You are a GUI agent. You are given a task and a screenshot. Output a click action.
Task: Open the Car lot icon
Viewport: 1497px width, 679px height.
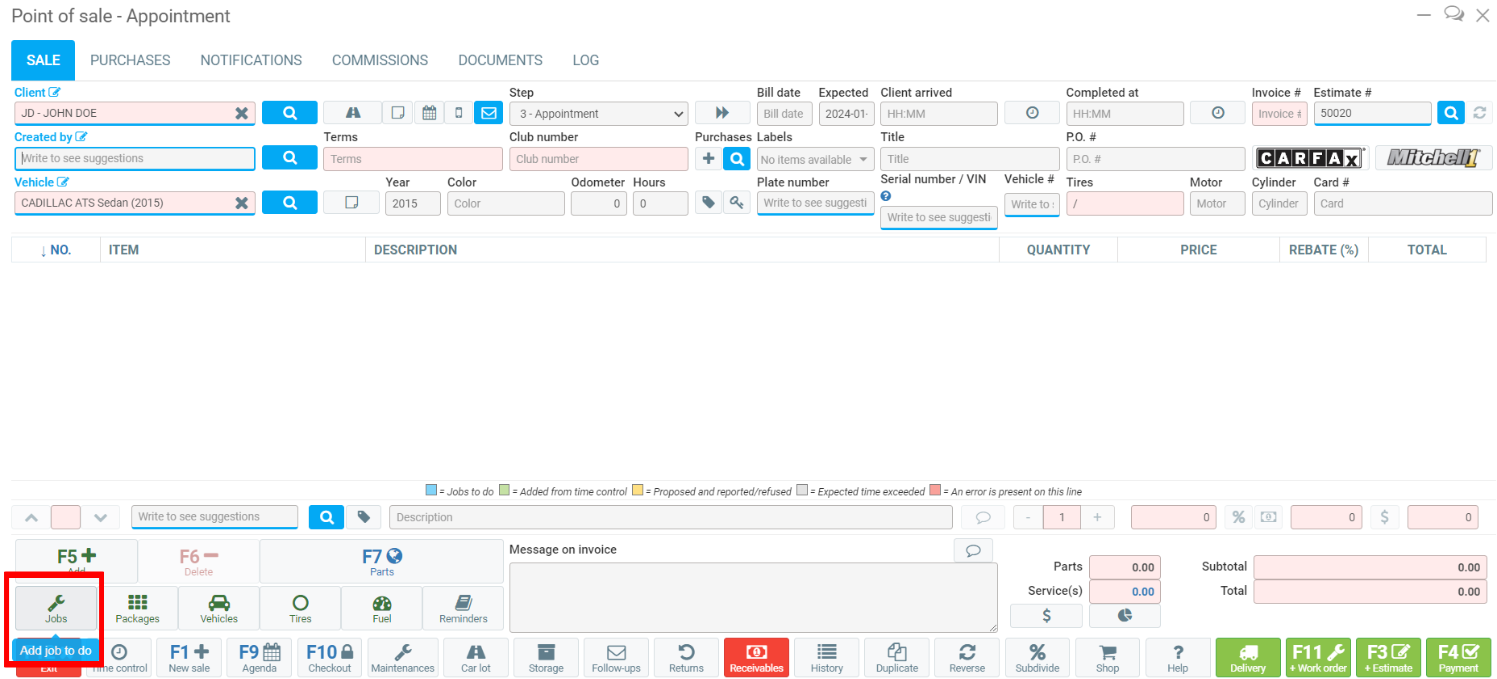tap(476, 658)
